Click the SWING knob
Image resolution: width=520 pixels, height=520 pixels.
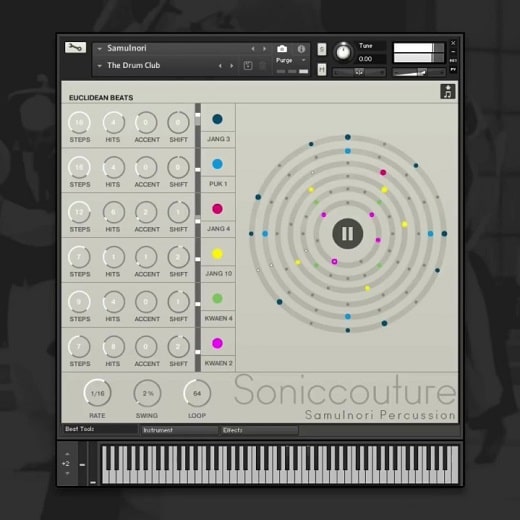(x=147, y=393)
